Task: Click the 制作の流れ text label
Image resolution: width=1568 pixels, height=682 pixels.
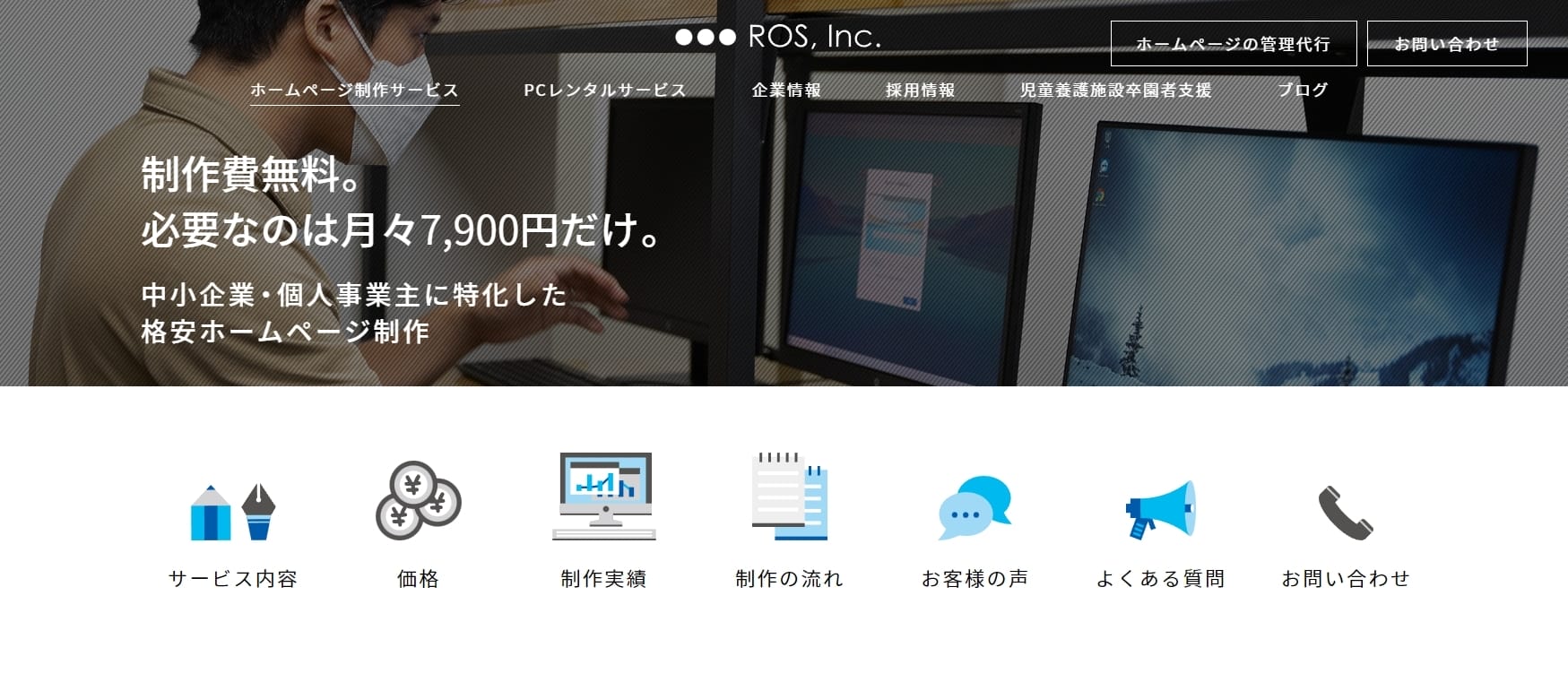Action: point(789,579)
